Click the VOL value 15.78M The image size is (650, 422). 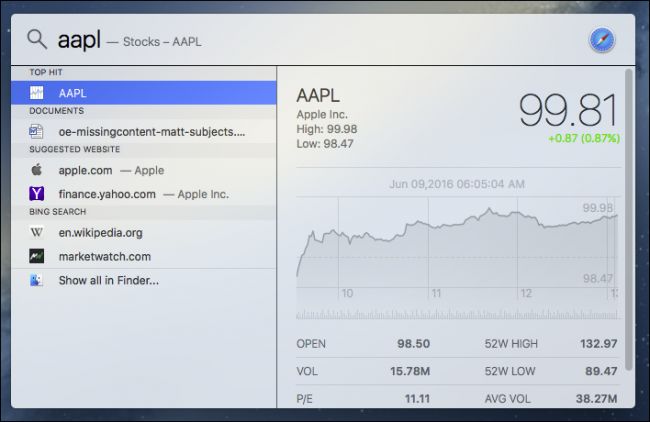(x=410, y=371)
